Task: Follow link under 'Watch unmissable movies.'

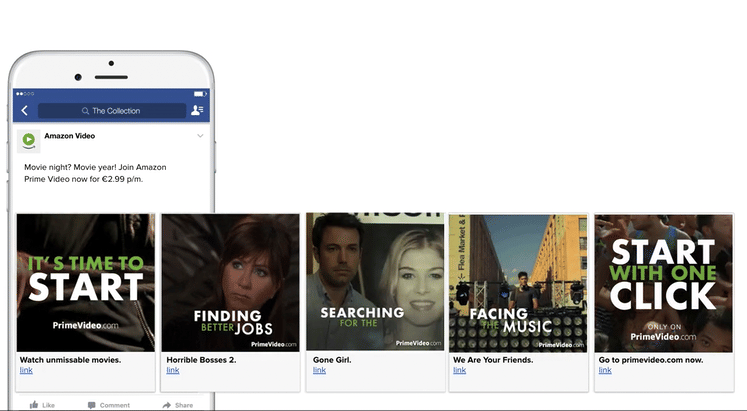Action: tap(26, 370)
